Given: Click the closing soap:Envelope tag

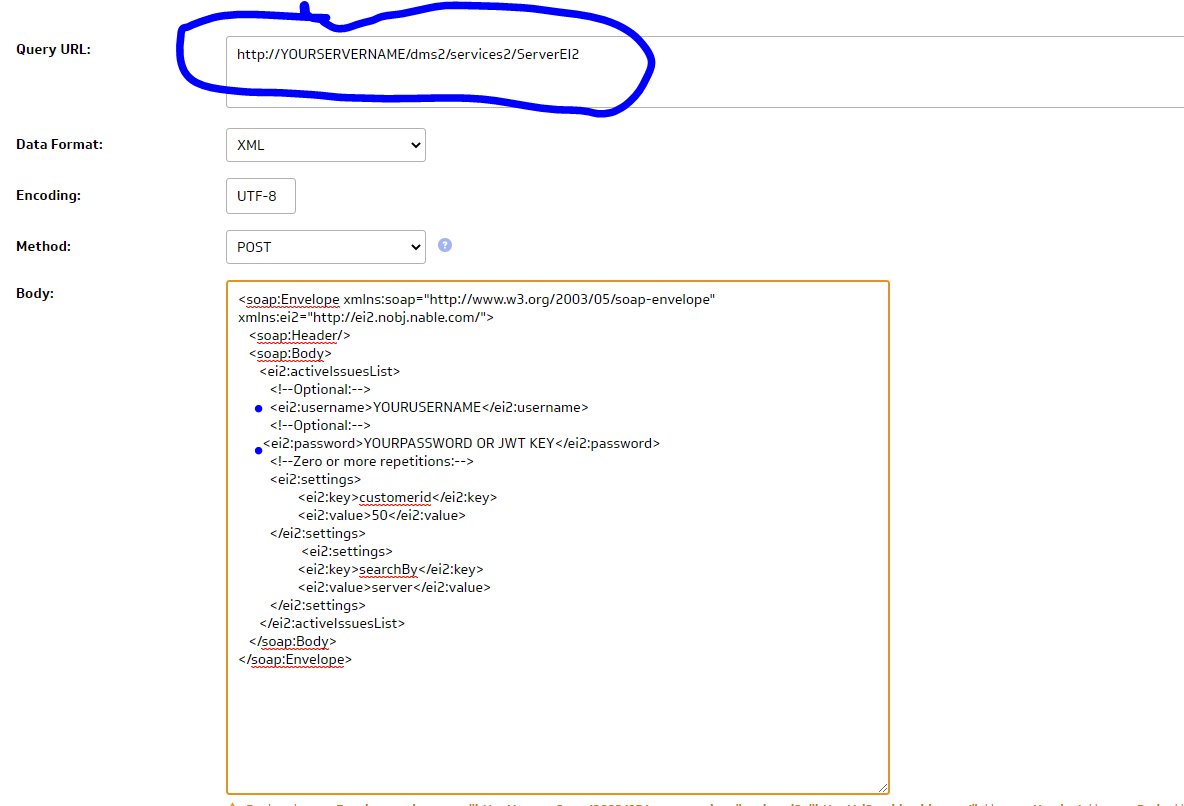Looking at the screenshot, I should click(295, 660).
